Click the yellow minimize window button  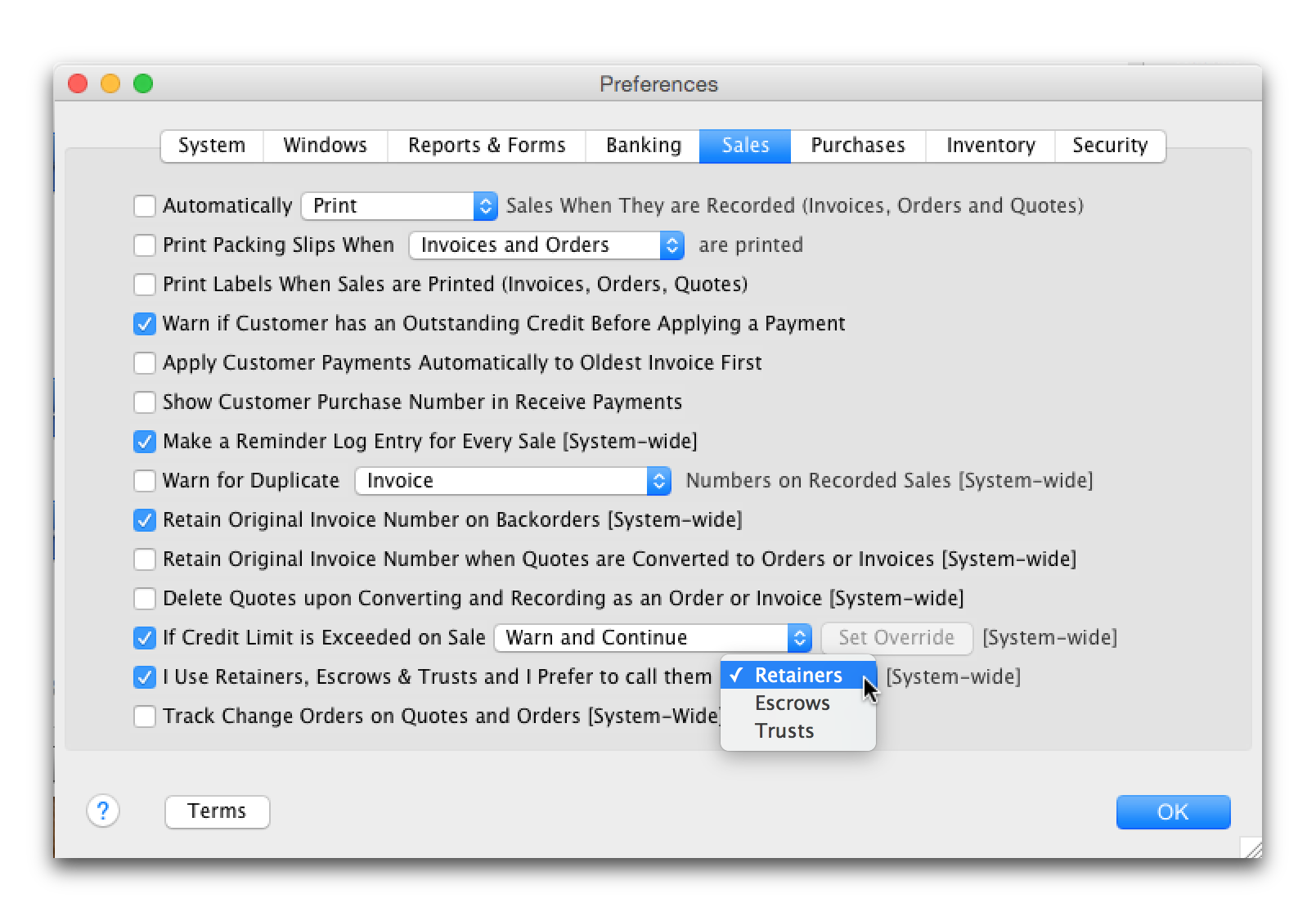pos(110,83)
